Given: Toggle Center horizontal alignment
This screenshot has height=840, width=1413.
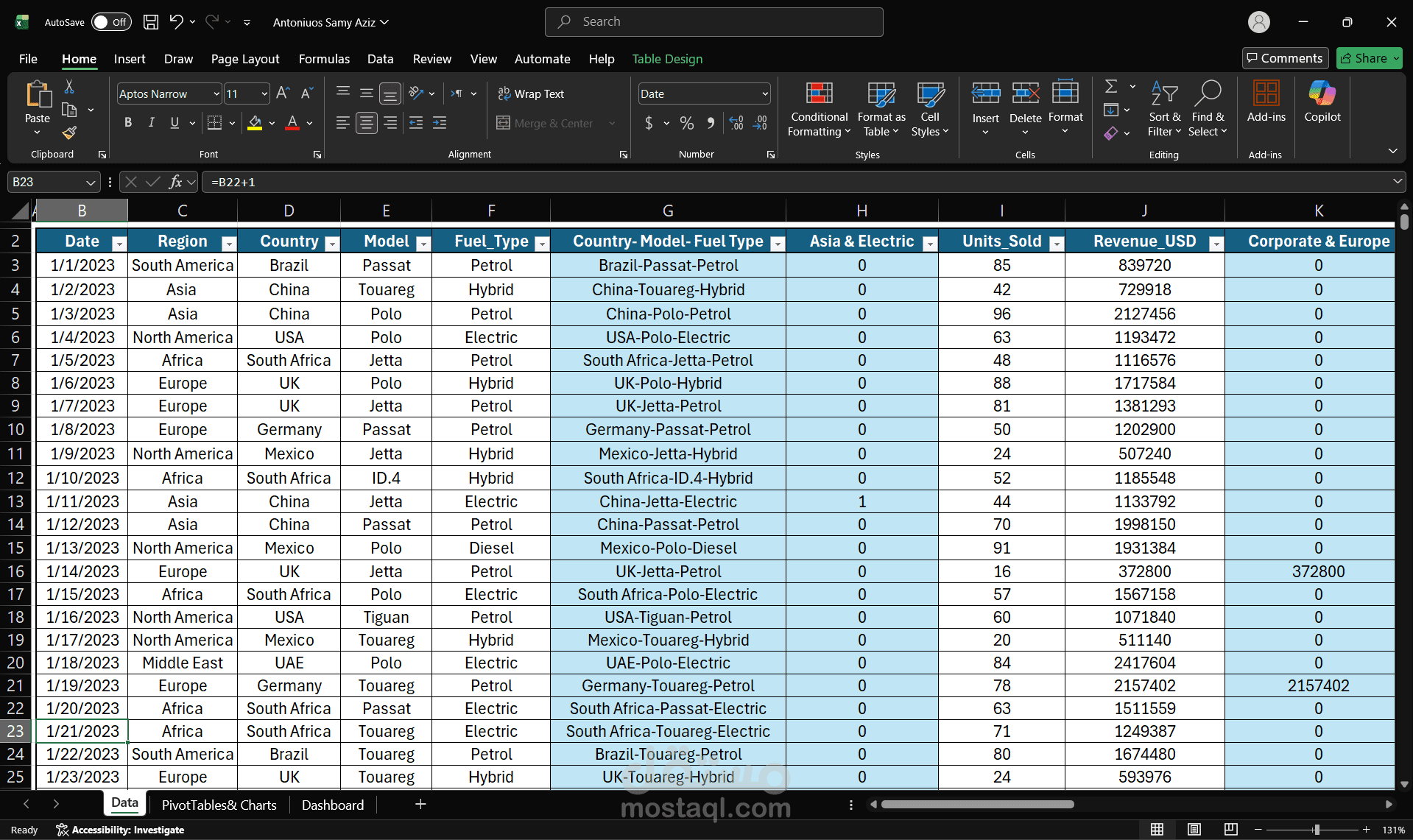Looking at the screenshot, I should pyautogui.click(x=367, y=123).
